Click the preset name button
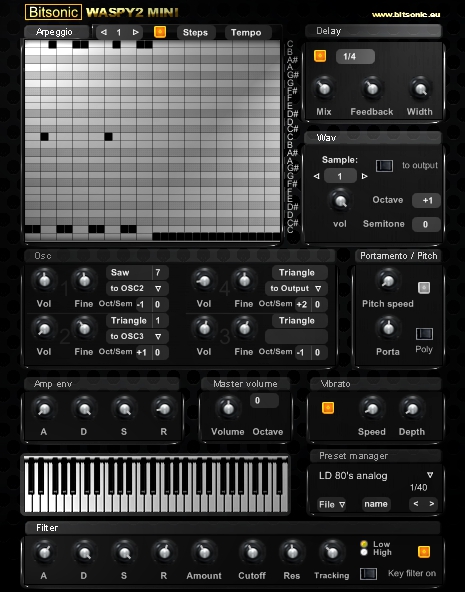Image resolution: width=465 pixels, height=592 pixels. point(376,504)
